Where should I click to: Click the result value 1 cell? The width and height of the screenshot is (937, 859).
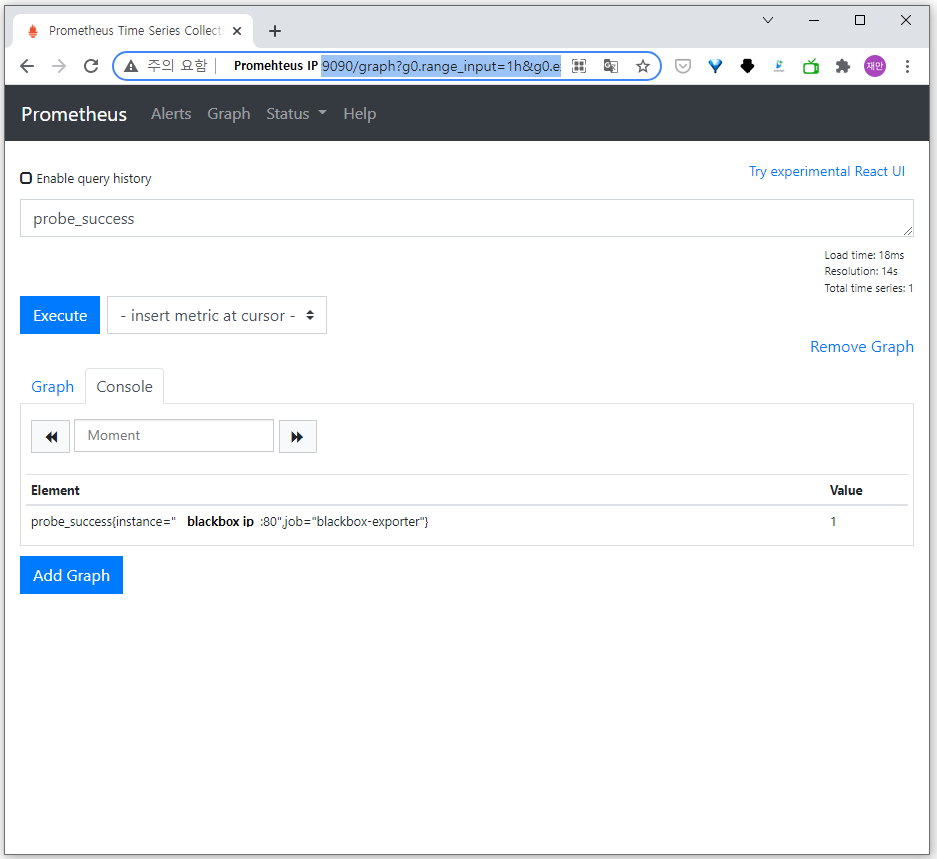pos(833,522)
